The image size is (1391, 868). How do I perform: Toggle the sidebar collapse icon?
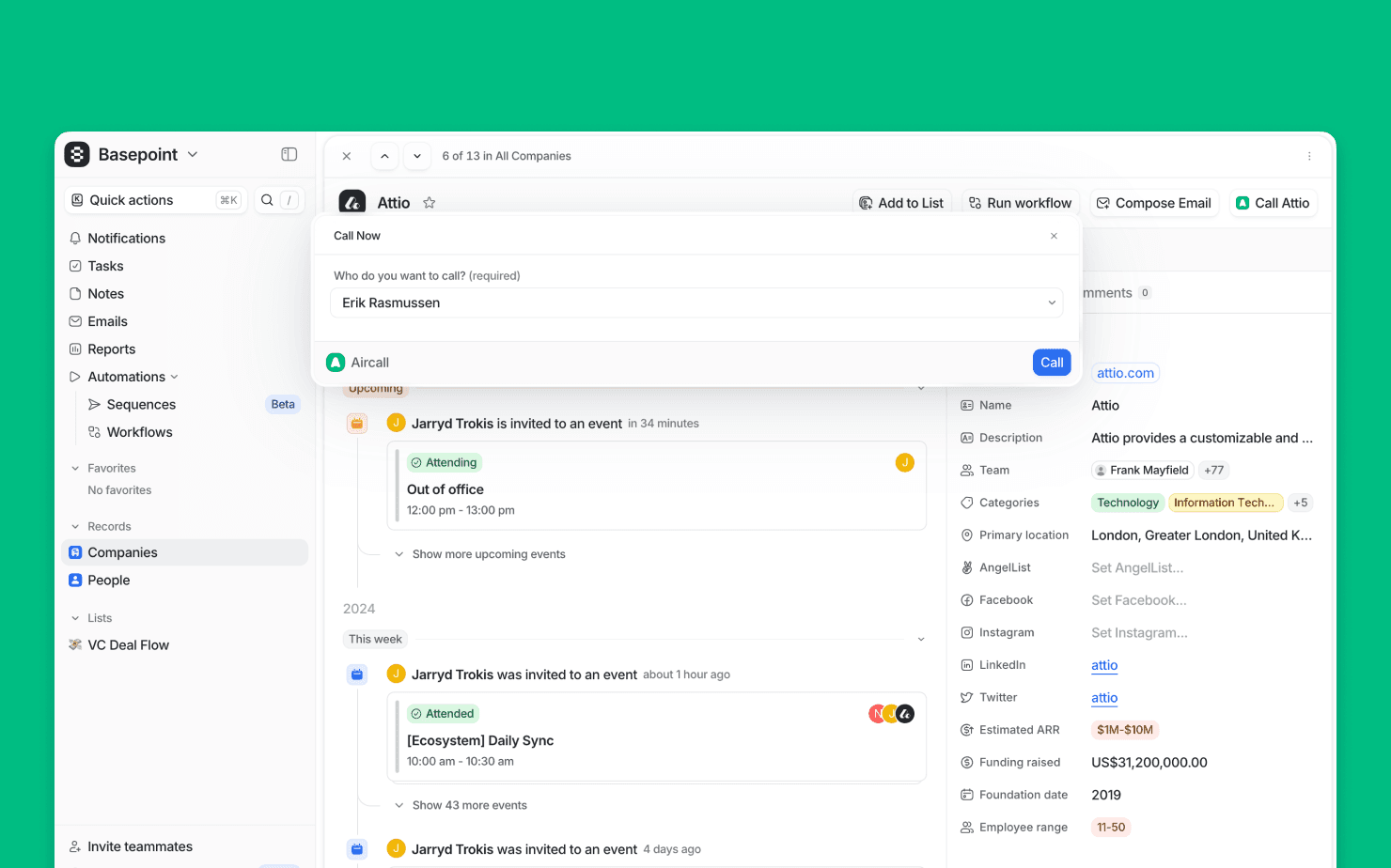289,154
